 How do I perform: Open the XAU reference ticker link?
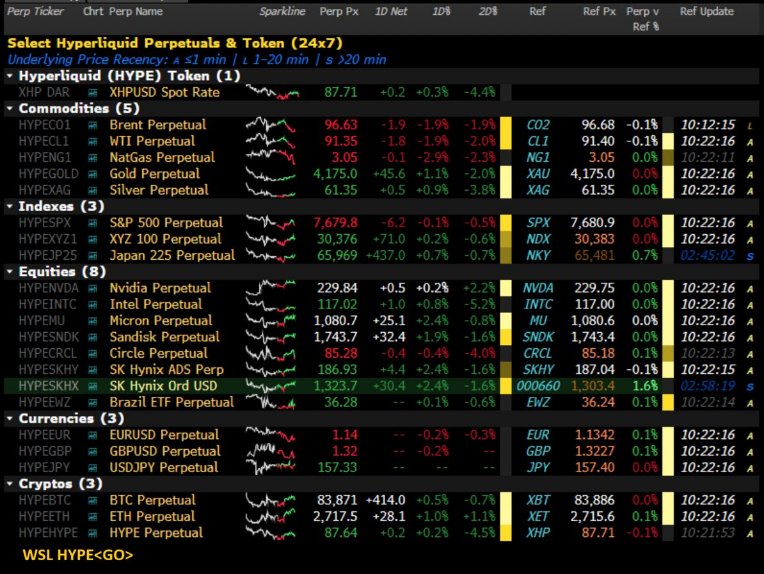pyautogui.click(x=538, y=174)
